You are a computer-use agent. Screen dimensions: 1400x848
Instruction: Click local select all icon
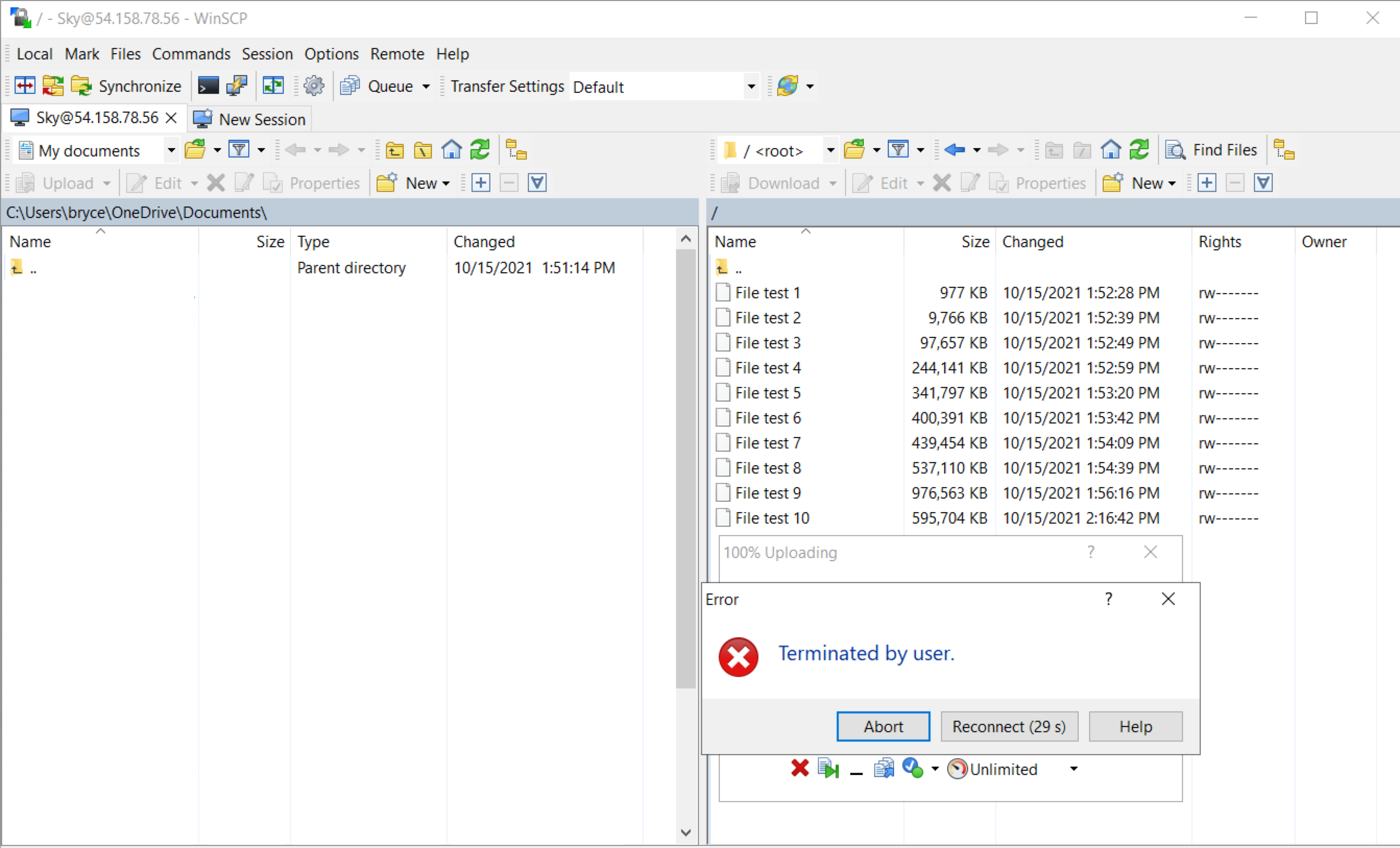click(x=537, y=183)
